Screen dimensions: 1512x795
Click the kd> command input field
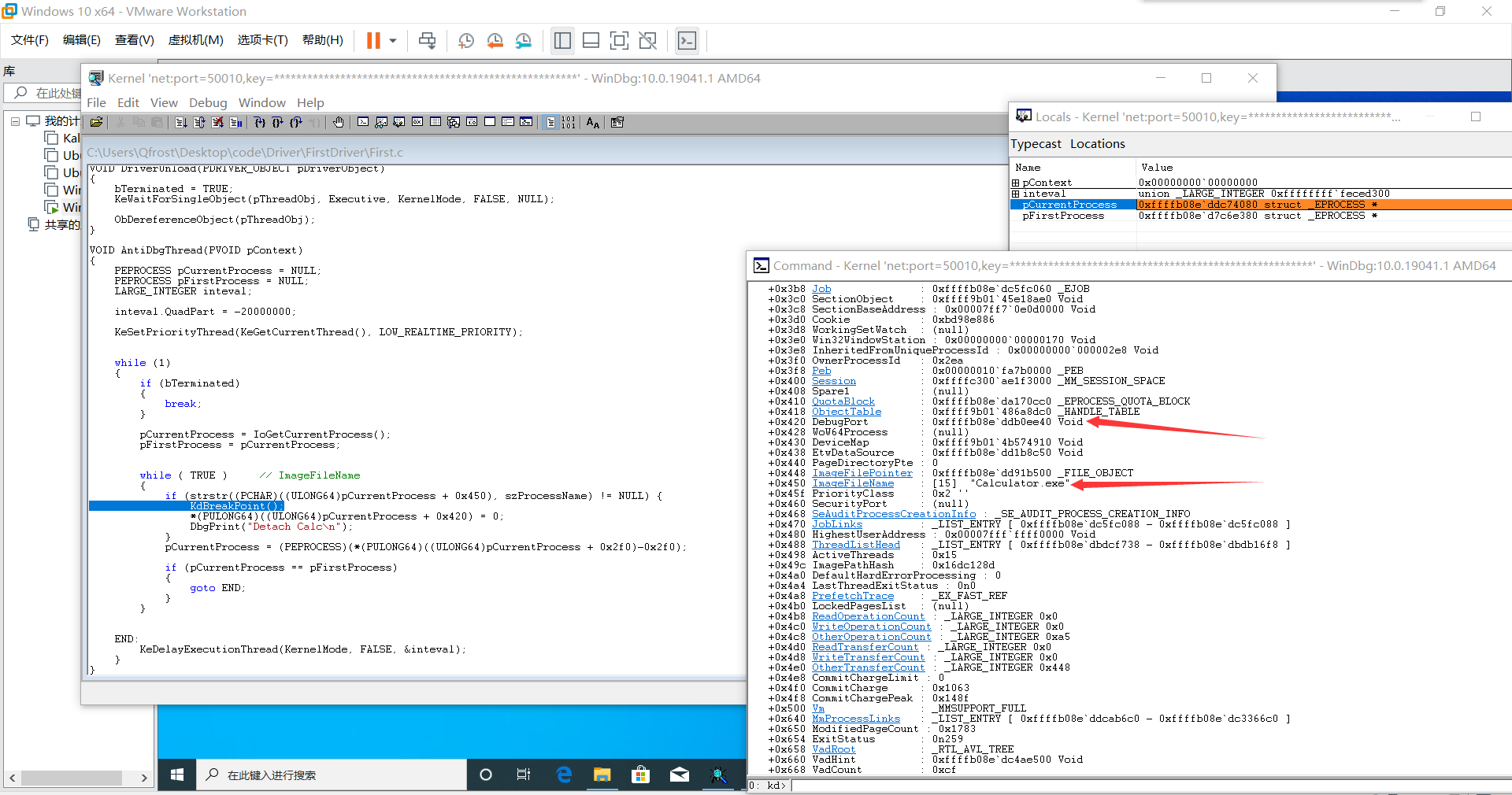click(1102, 785)
